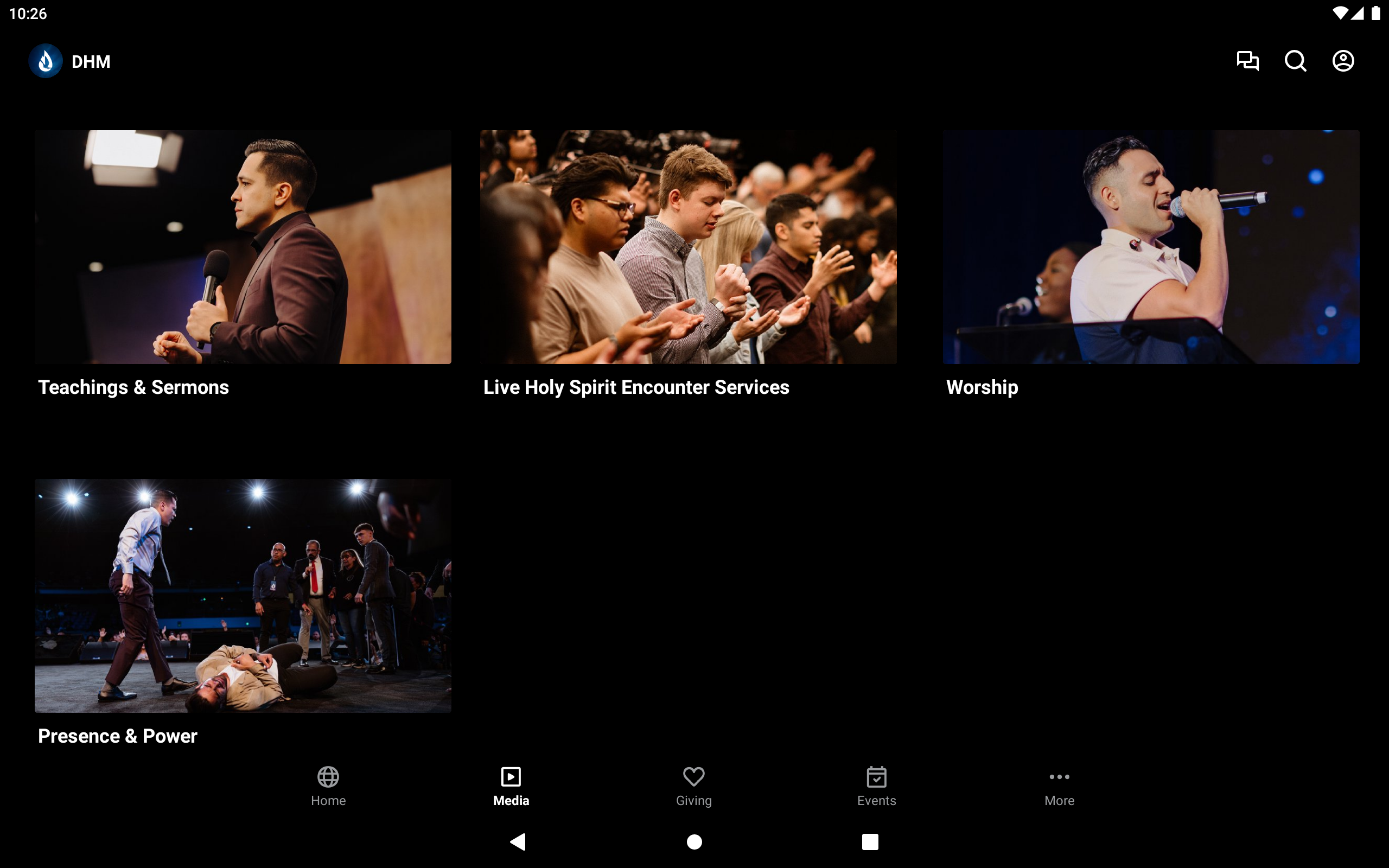Tap the Giving heart icon
This screenshot has height=868, width=1389.
pyautogui.click(x=693, y=776)
